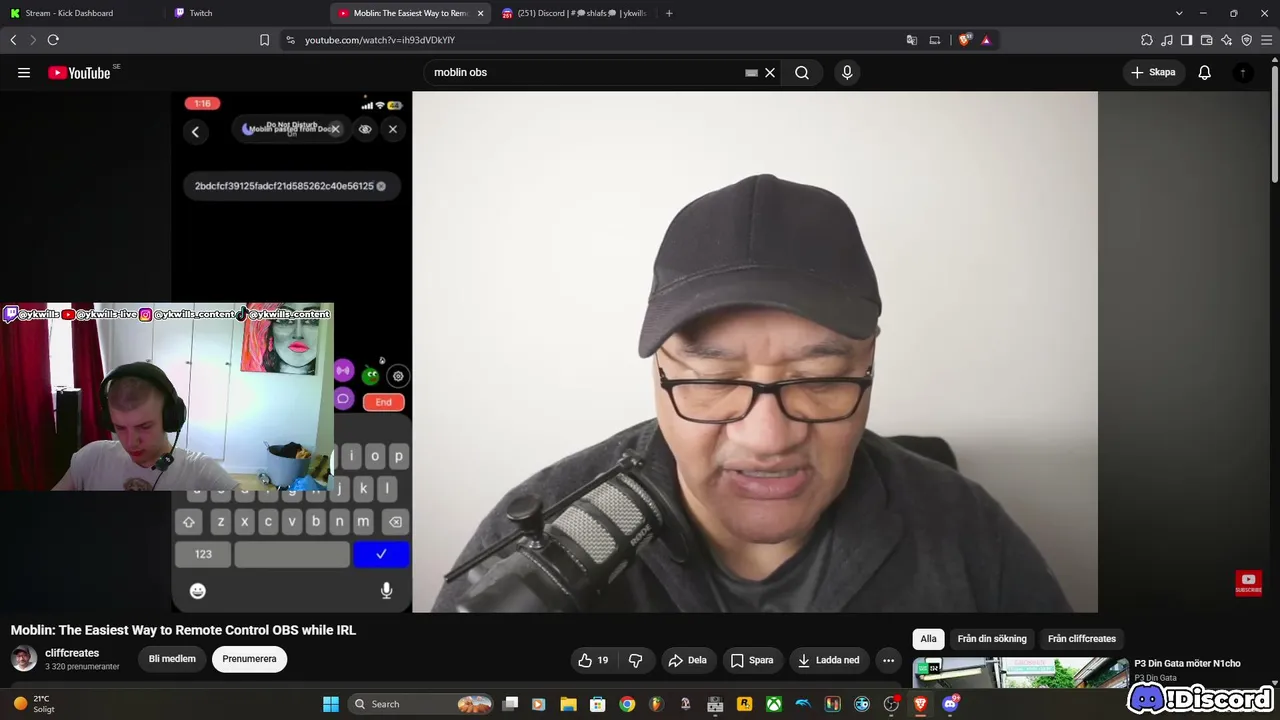
Task: Open YouTube notifications bell
Action: click(x=1205, y=72)
